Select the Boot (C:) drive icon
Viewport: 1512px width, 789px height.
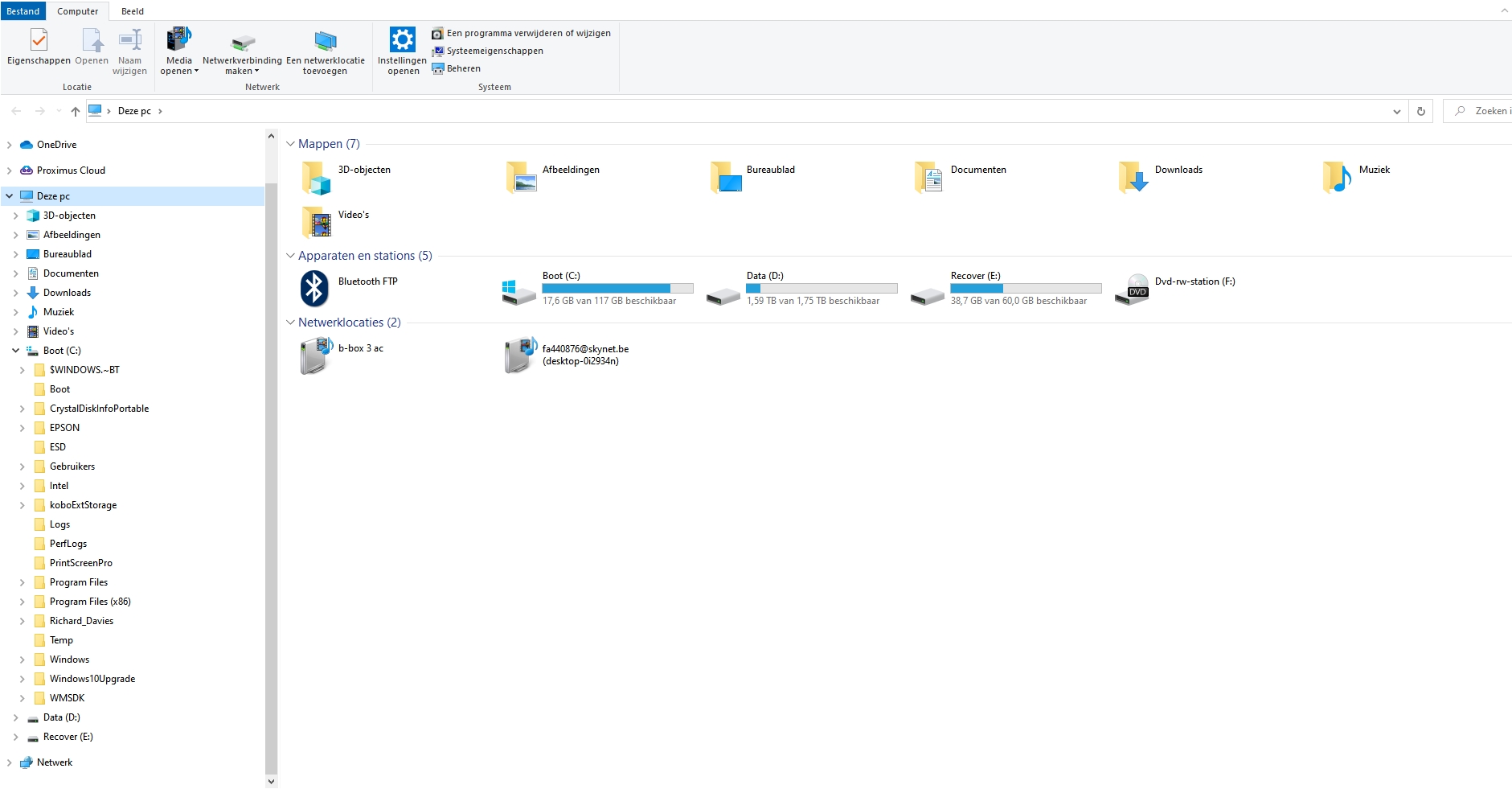point(518,290)
